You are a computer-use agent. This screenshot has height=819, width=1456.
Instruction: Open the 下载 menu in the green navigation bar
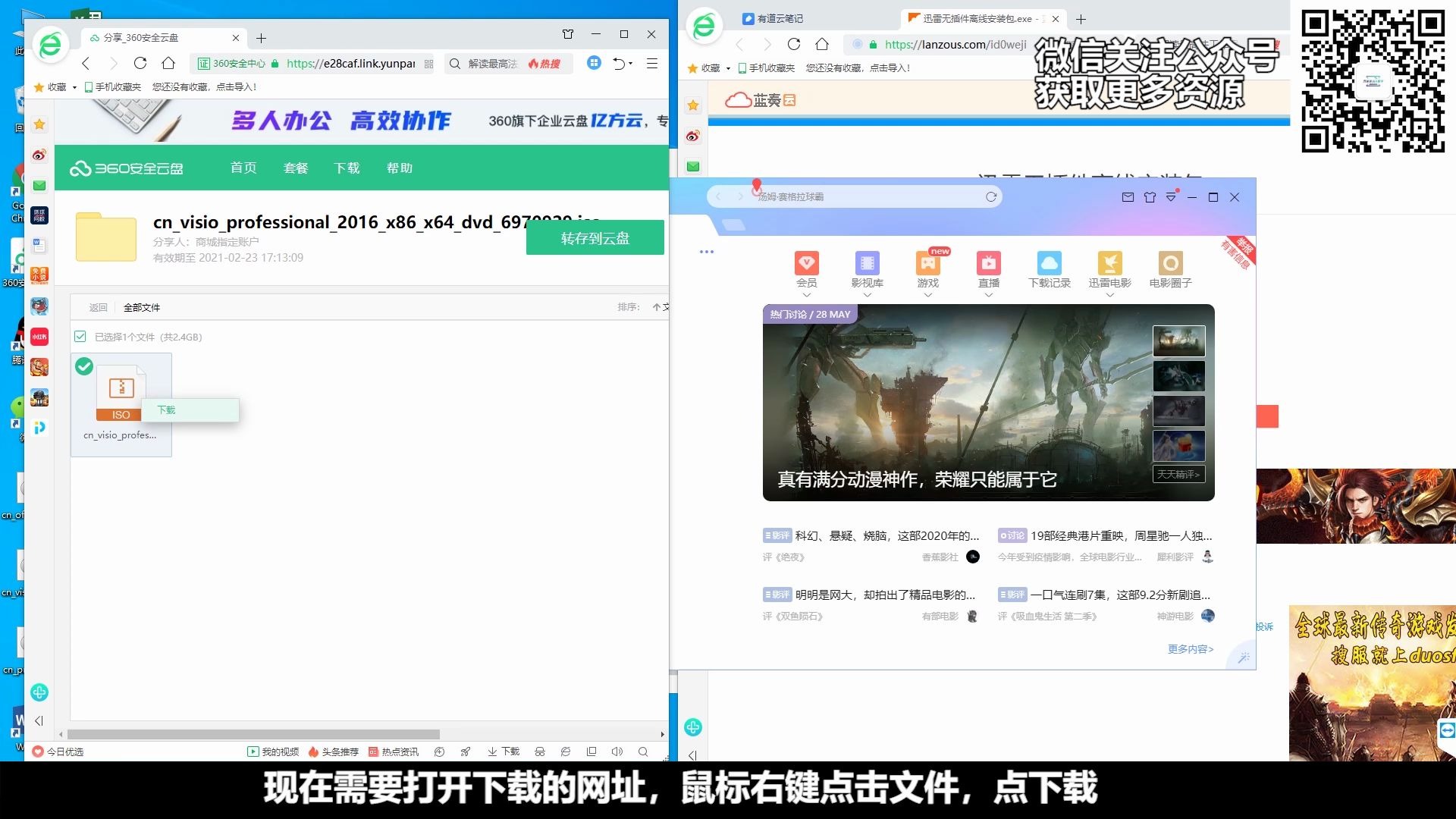coord(347,168)
